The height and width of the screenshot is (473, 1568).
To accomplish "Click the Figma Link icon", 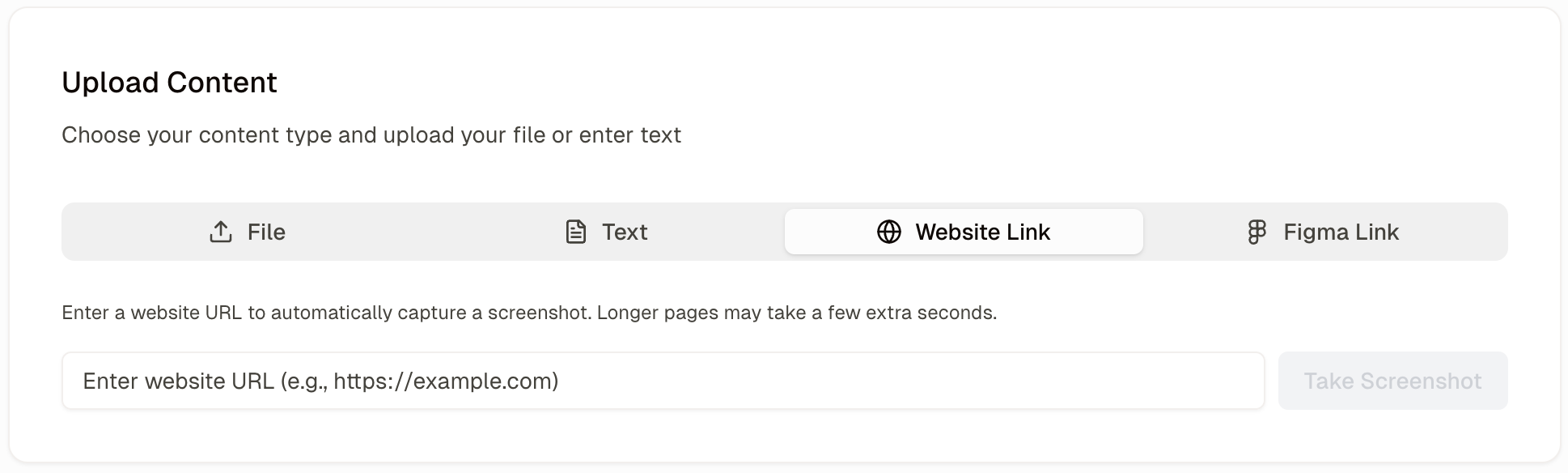I will [x=1257, y=232].
